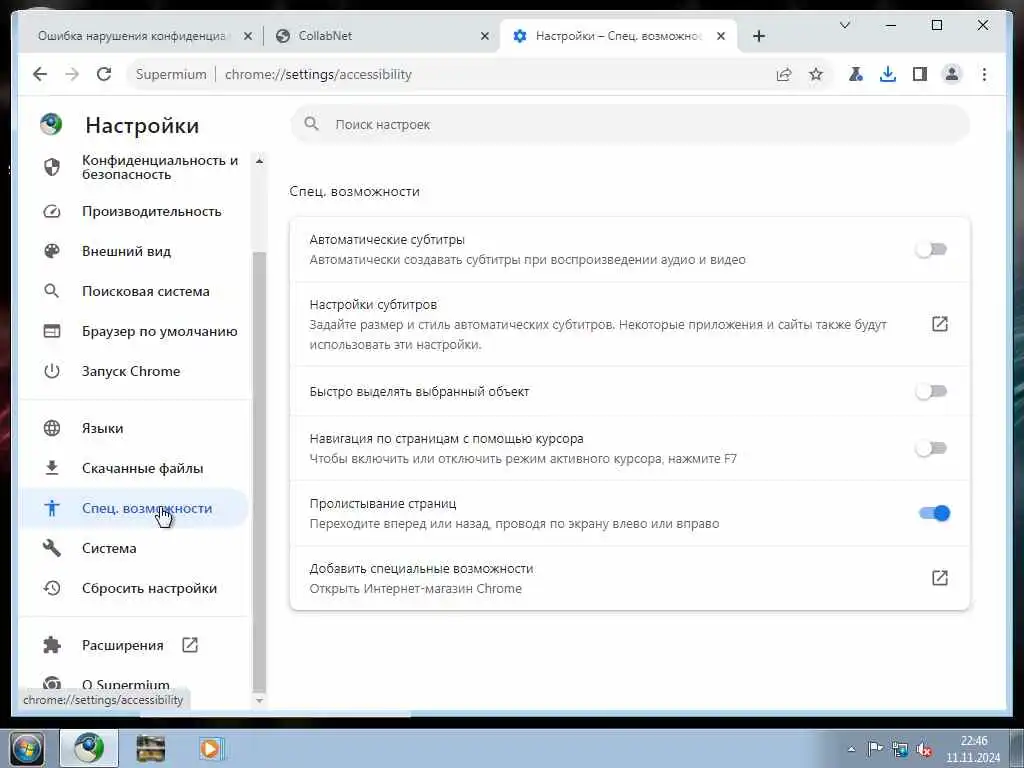Click the reset clock icon beside Сбросить настройки
The image size is (1024, 768).
pos(52,588)
